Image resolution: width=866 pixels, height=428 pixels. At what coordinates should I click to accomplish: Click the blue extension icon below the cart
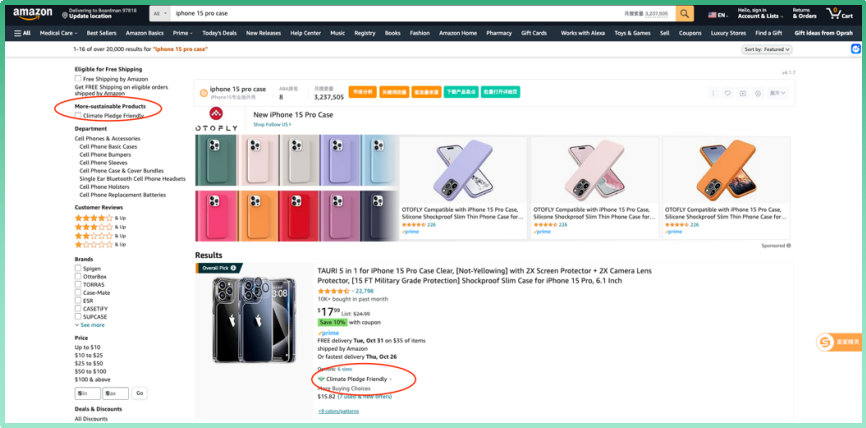[x=856, y=49]
